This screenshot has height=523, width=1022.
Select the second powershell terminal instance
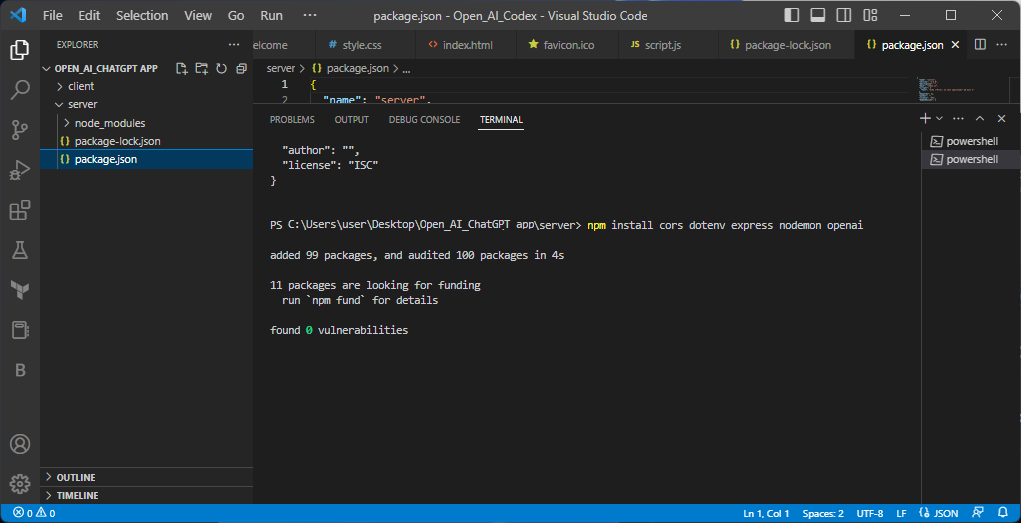click(x=971, y=159)
